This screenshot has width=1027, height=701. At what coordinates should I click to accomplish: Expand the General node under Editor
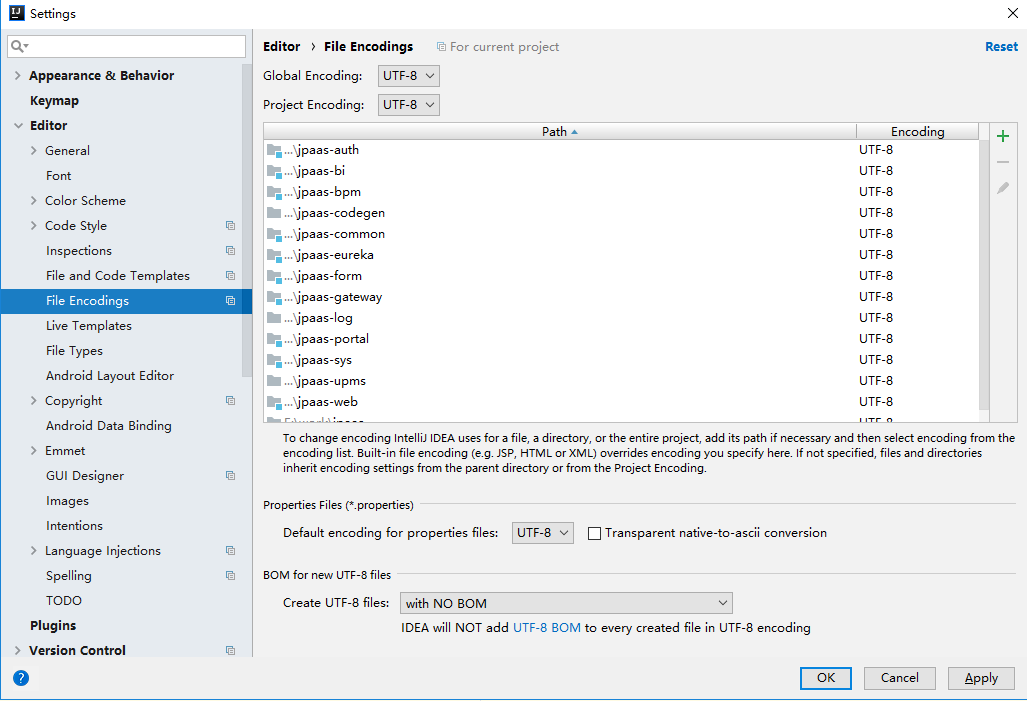click(33, 150)
